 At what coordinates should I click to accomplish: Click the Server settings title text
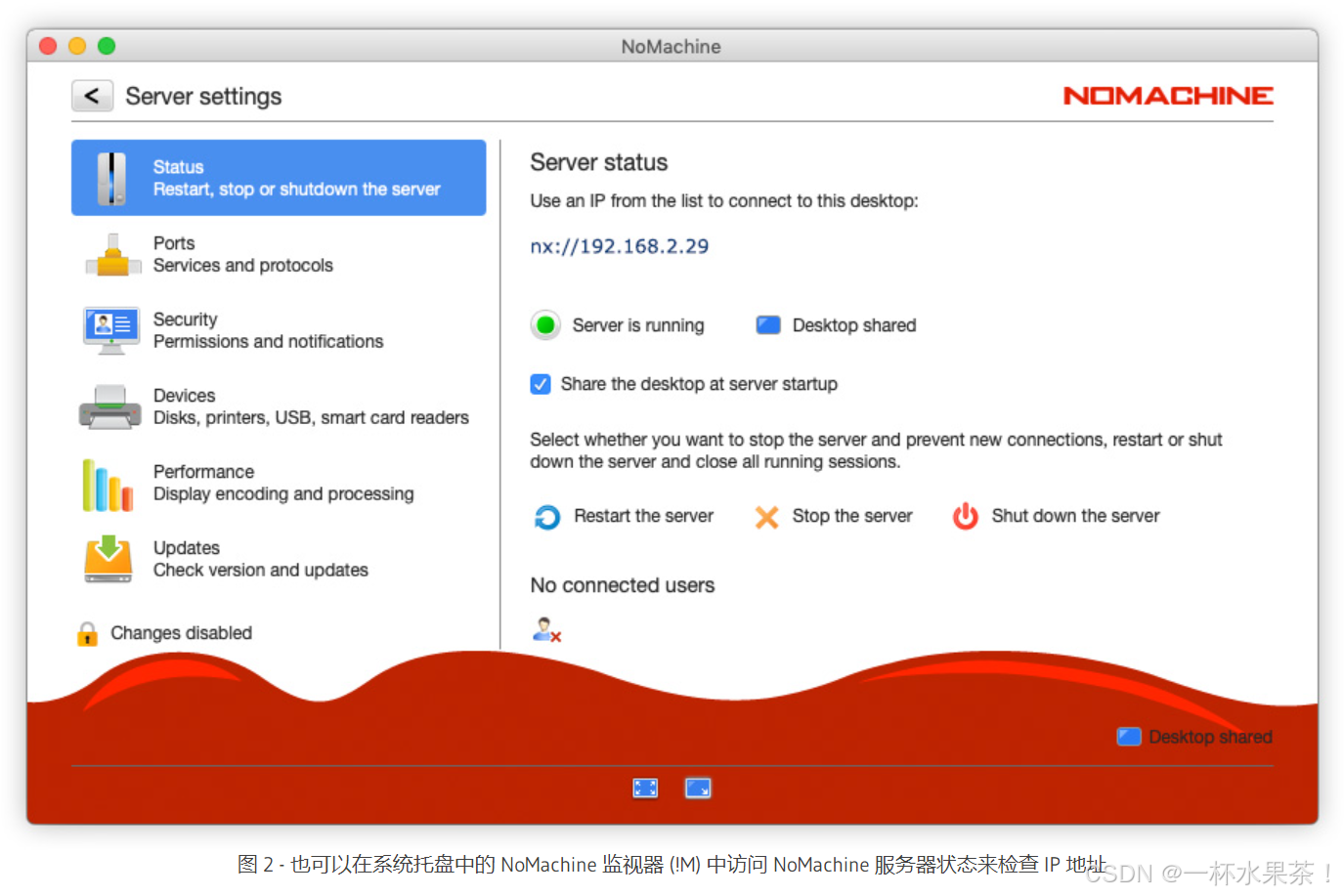203,96
